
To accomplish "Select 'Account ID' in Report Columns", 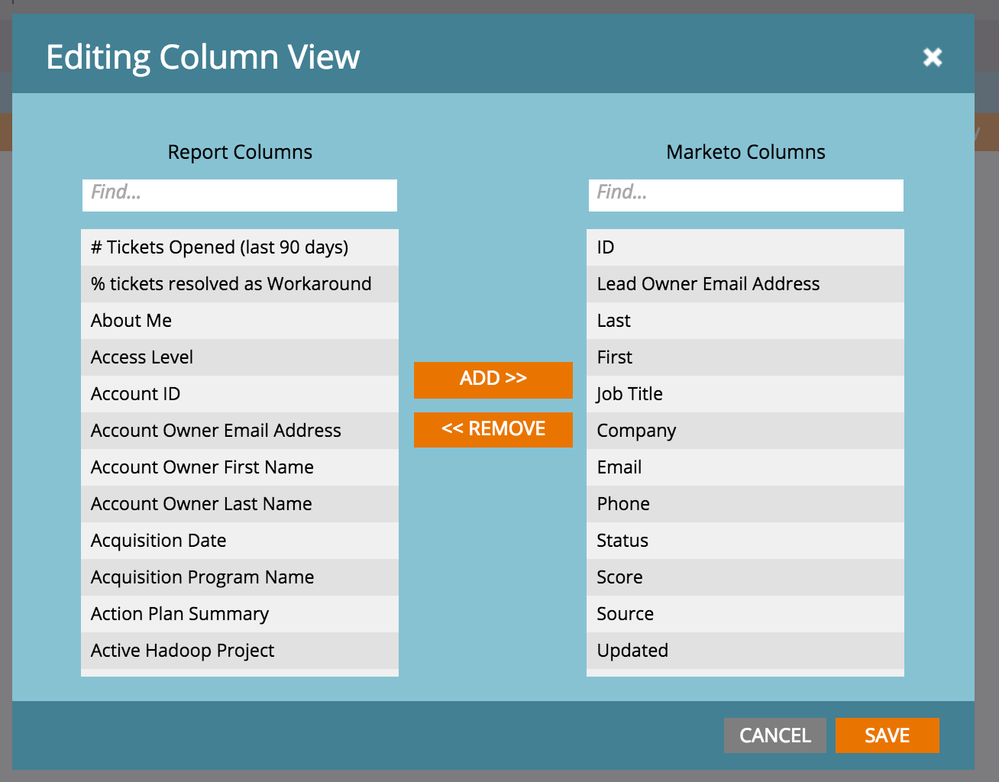I will [x=240, y=394].
